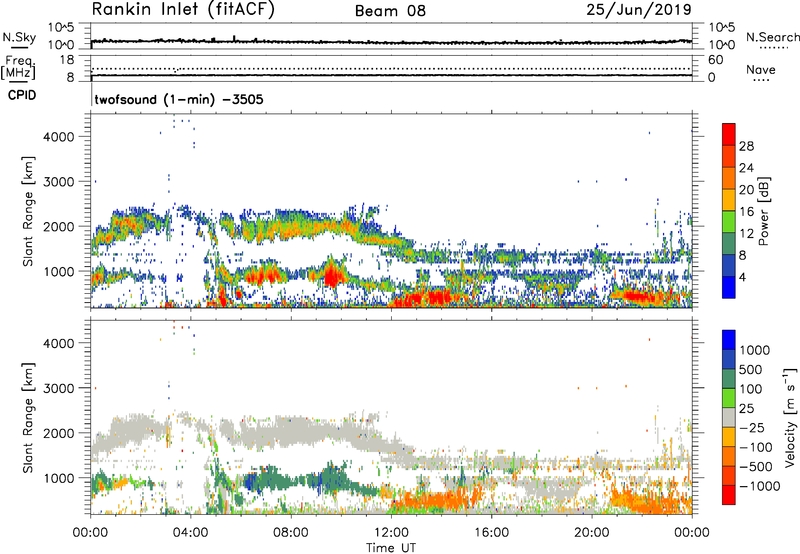This screenshot has height=554, width=800.
Task: Click the red top segment of Power color bar
Action: click(x=729, y=134)
